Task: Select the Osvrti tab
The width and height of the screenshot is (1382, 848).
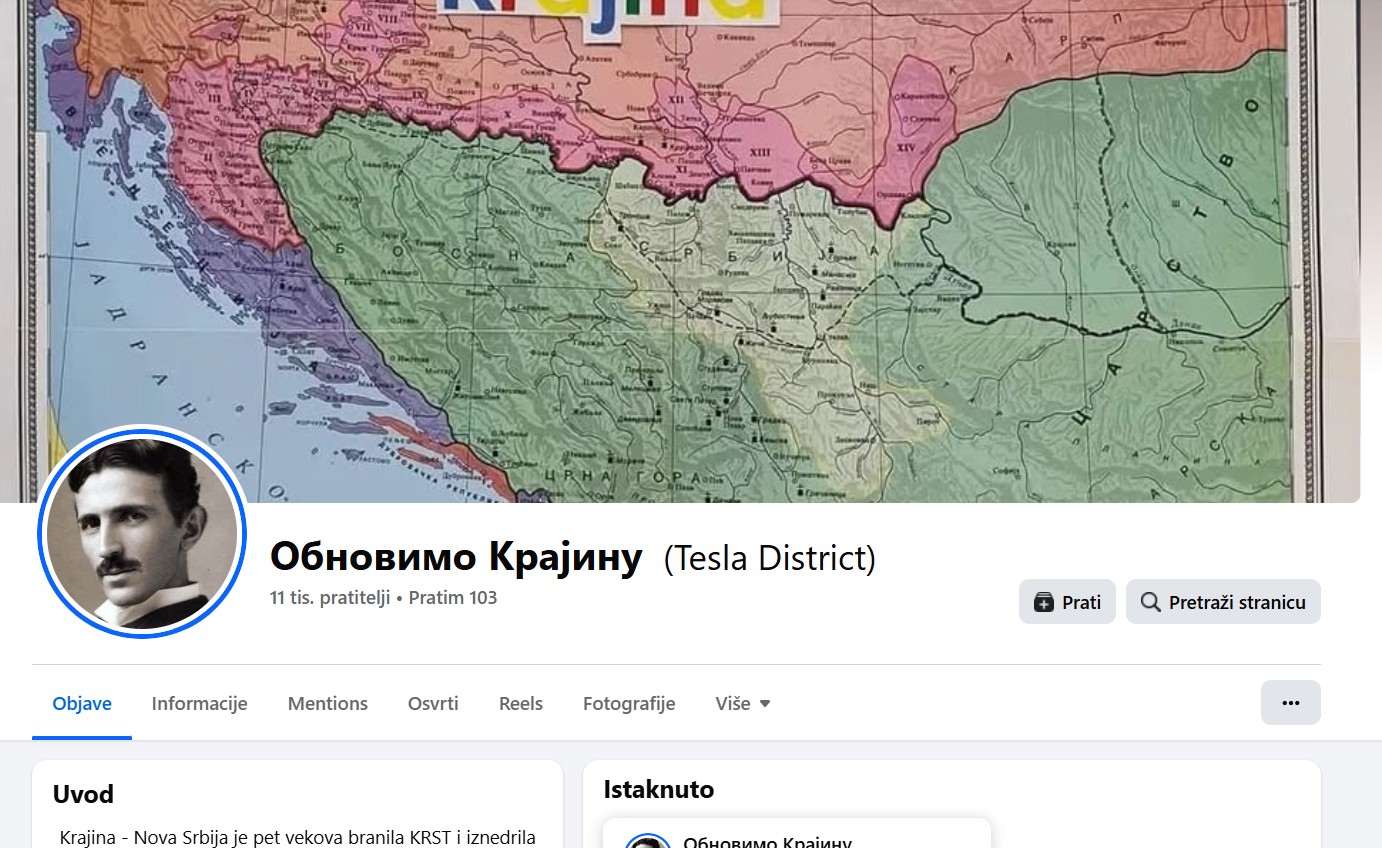Action: (433, 704)
